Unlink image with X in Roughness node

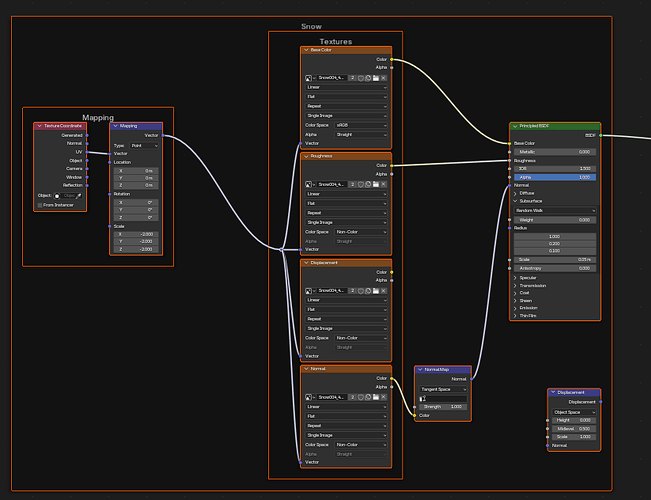click(x=384, y=184)
